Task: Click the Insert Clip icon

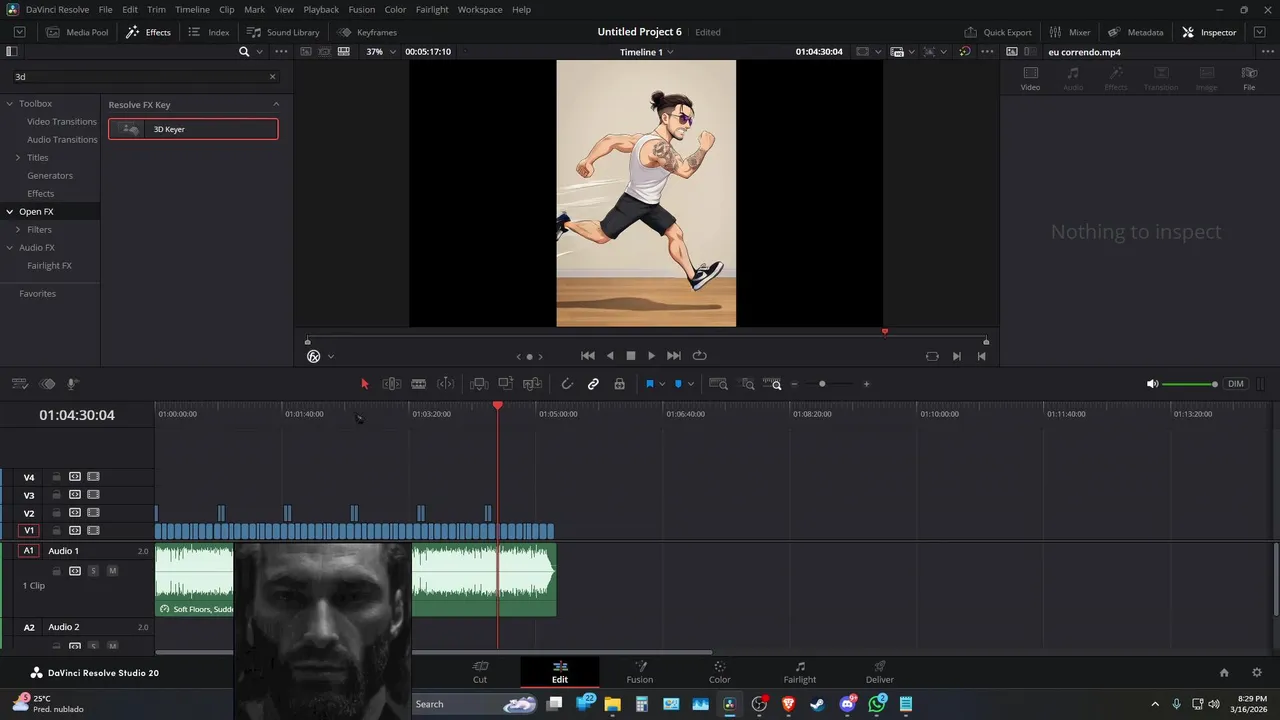Action: click(479, 384)
